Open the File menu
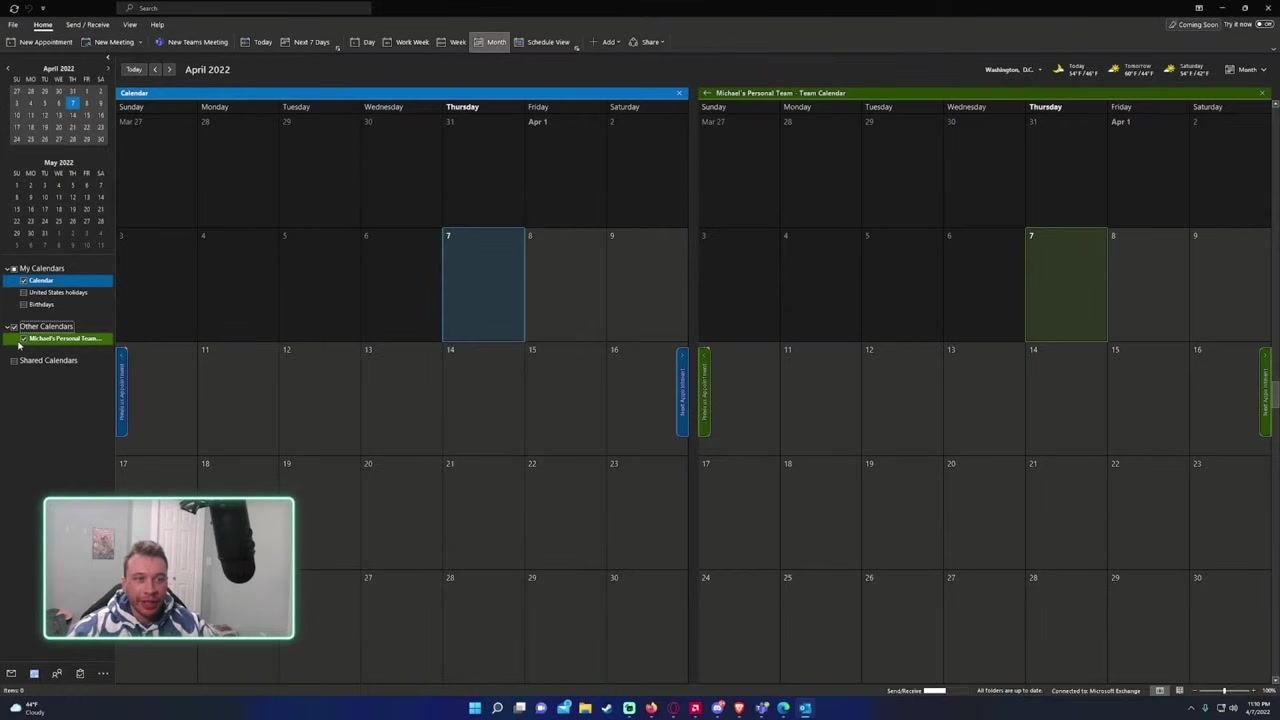 [x=13, y=24]
